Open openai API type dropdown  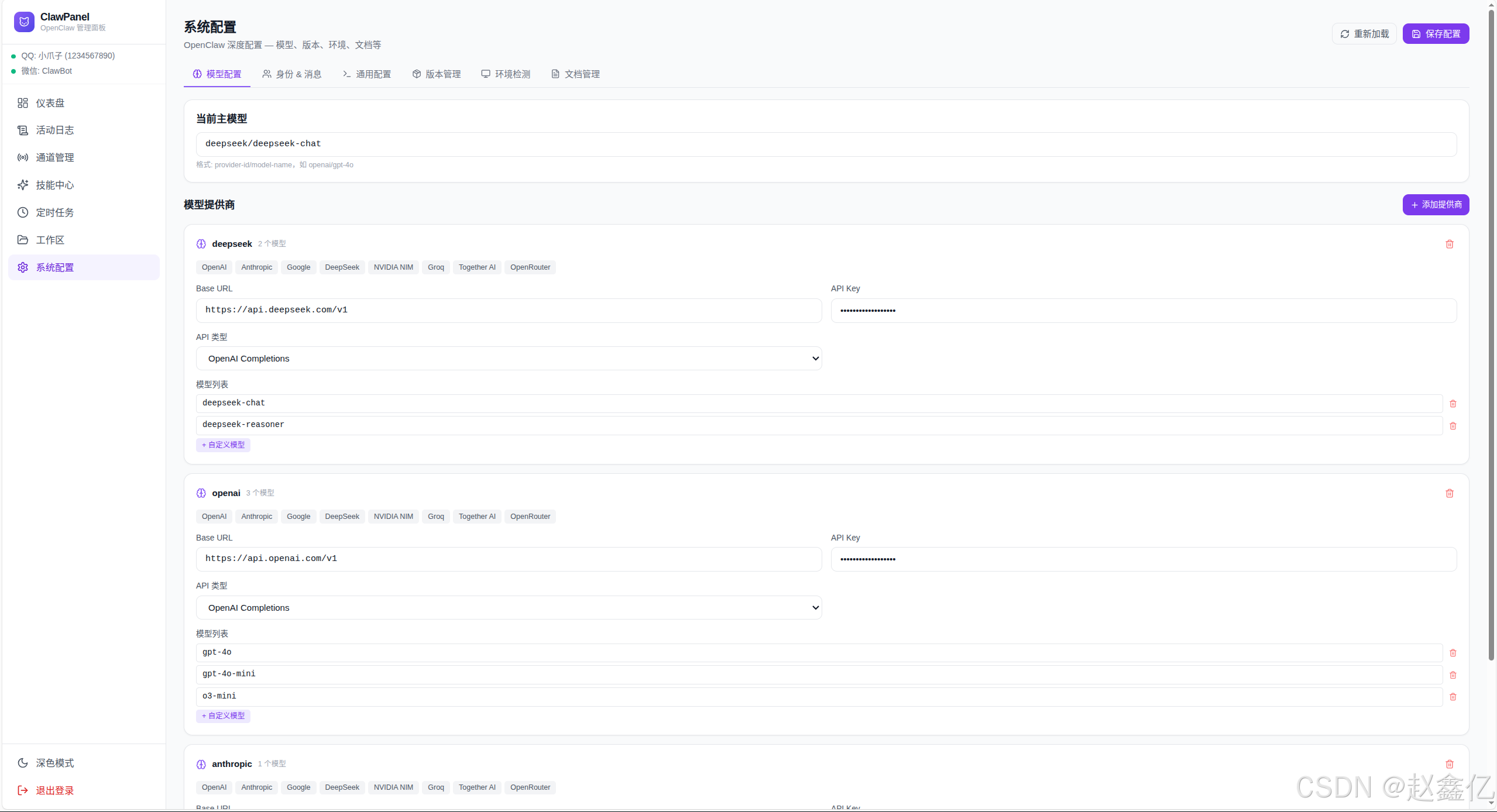coord(508,608)
